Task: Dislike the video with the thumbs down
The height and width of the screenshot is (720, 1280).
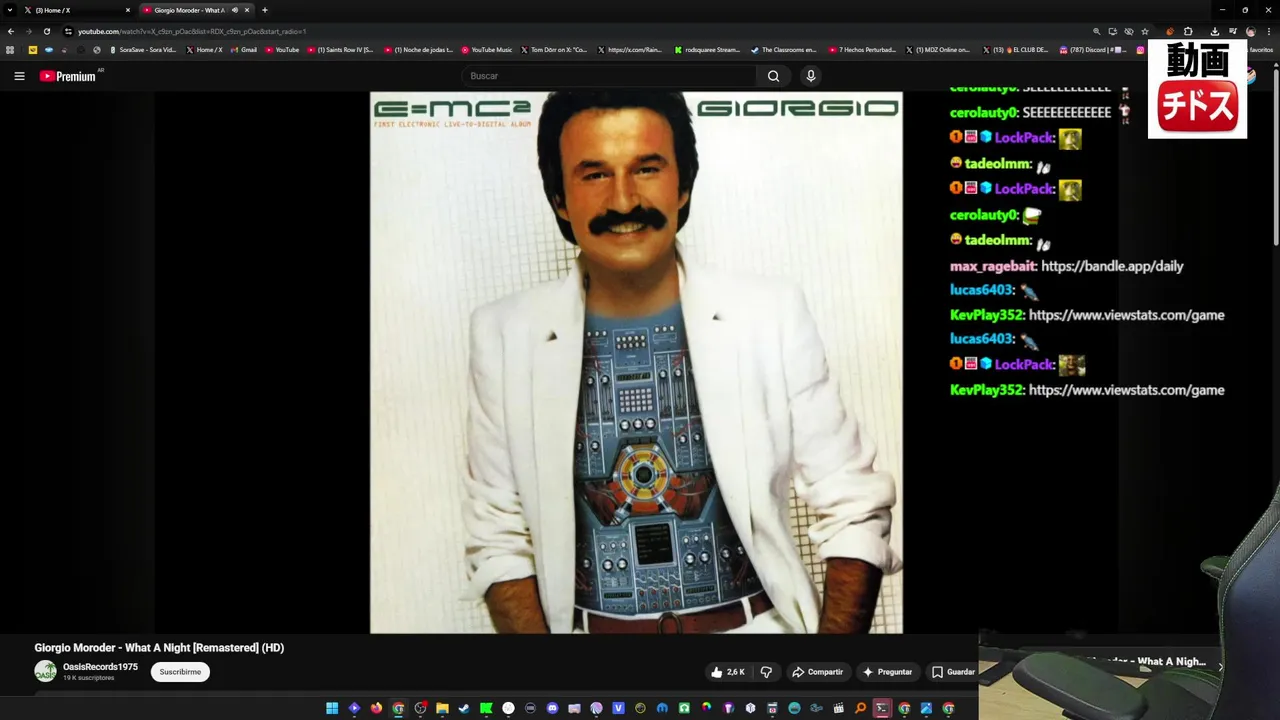Action: (x=766, y=672)
